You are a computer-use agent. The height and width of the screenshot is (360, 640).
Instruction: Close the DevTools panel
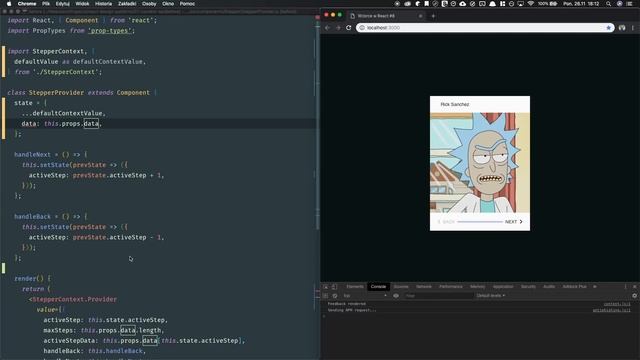634,287
